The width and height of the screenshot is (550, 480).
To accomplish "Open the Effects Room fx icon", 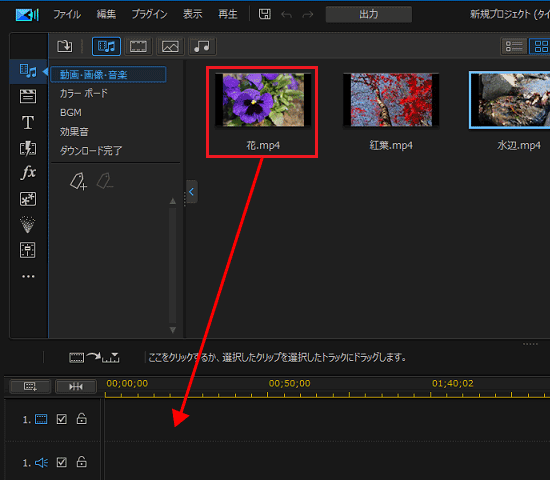I will (28, 172).
